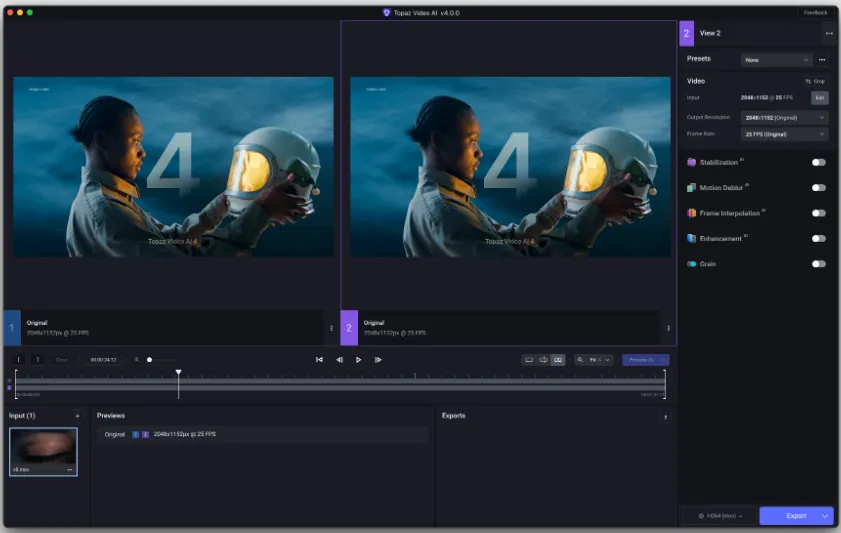Click the Enhancement filter icon

(691, 239)
